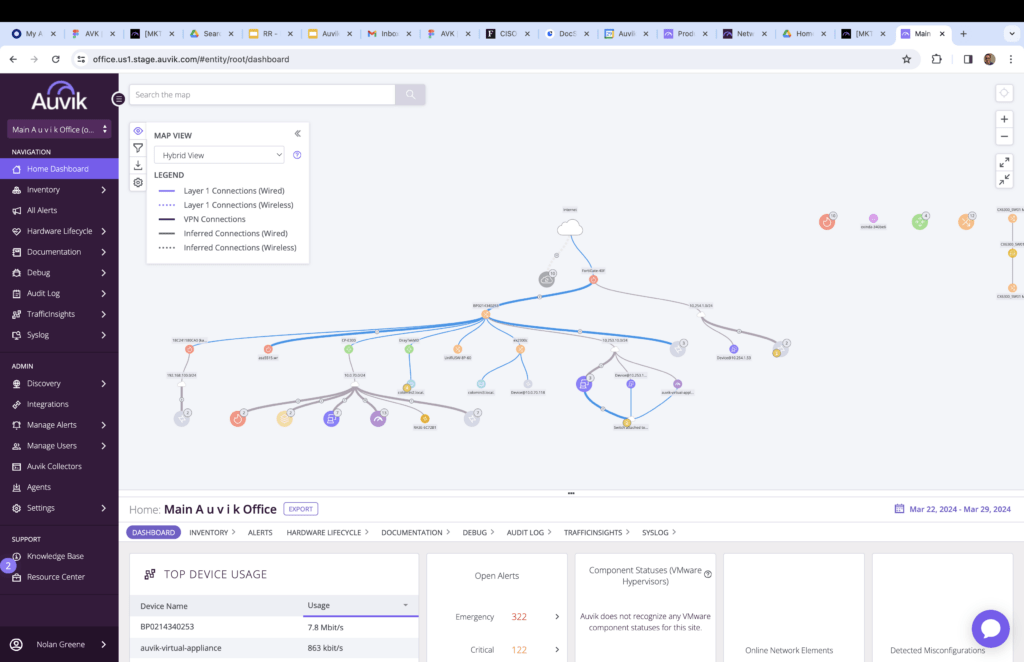Open Chrome three-dot menu
1024x662 pixels.
tap(1011, 59)
